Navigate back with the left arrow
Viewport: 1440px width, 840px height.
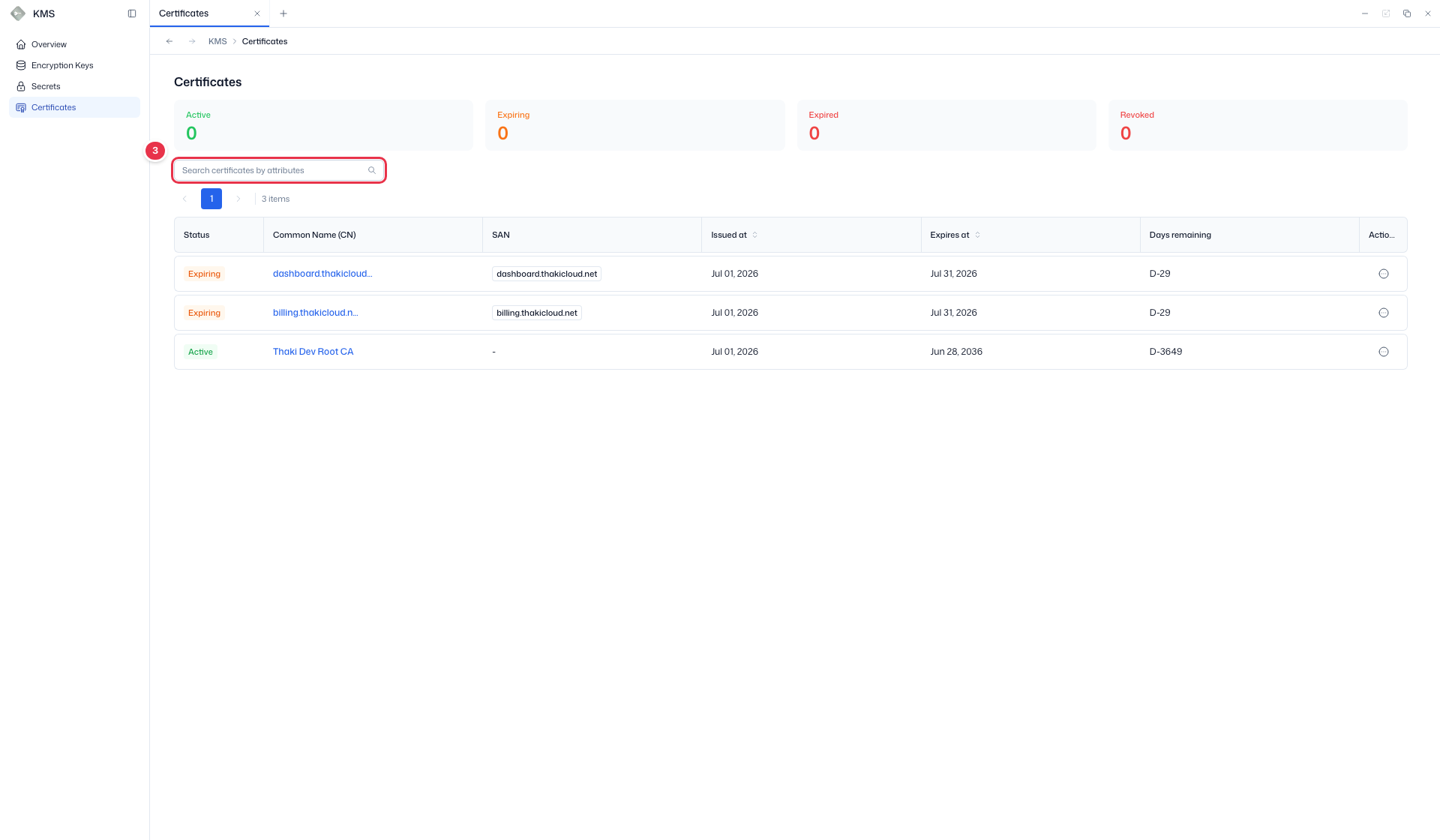(x=169, y=41)
